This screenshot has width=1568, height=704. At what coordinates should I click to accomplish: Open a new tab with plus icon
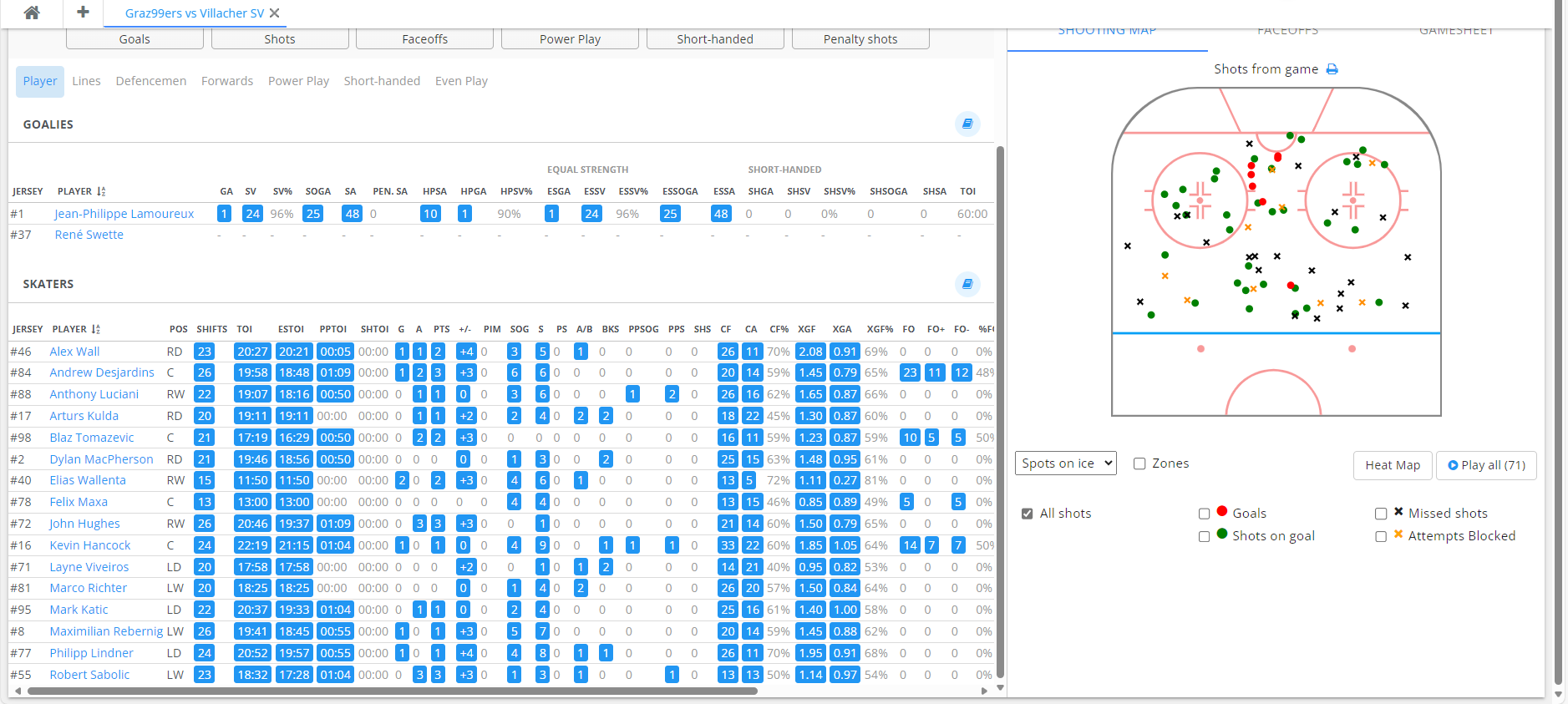83,13
